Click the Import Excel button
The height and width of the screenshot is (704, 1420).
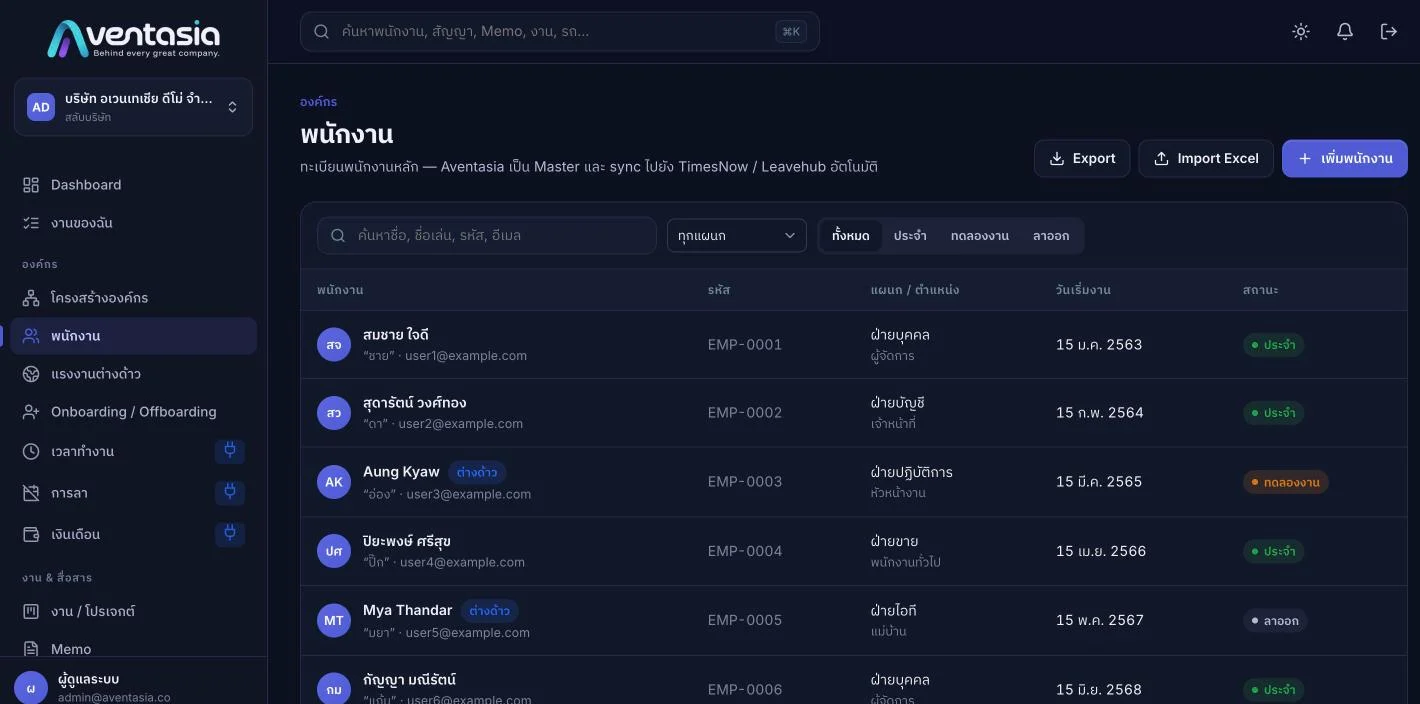(x=1206, y=158)
